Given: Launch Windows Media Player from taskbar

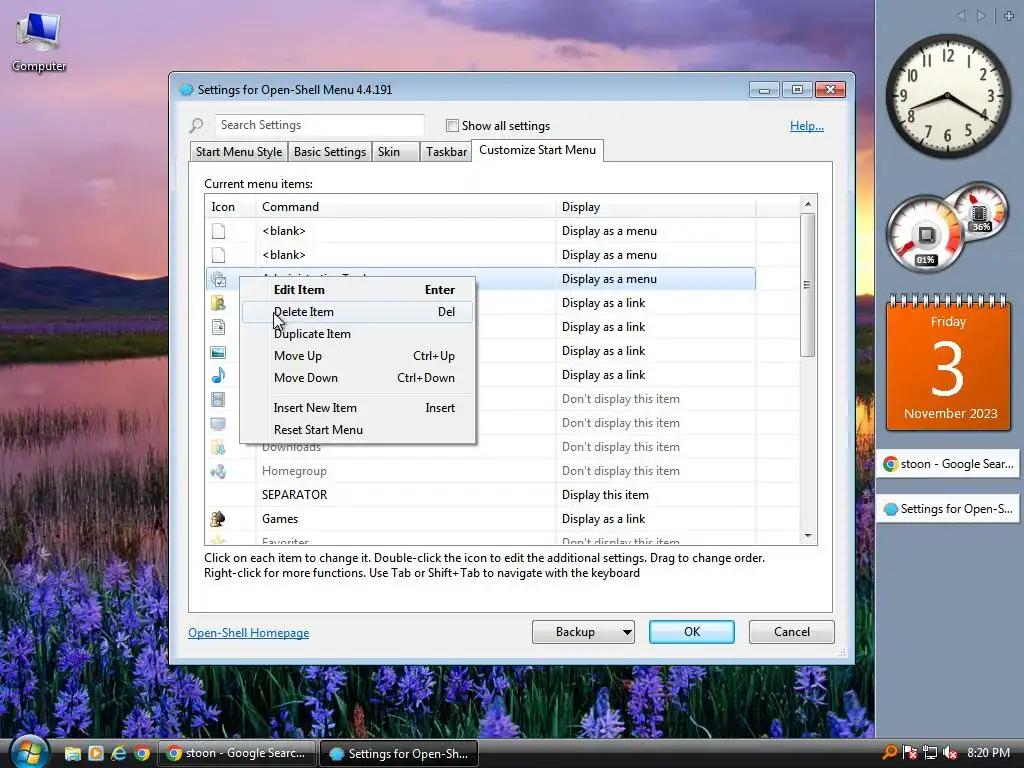Looking at the screenshot, I should 95,754.
